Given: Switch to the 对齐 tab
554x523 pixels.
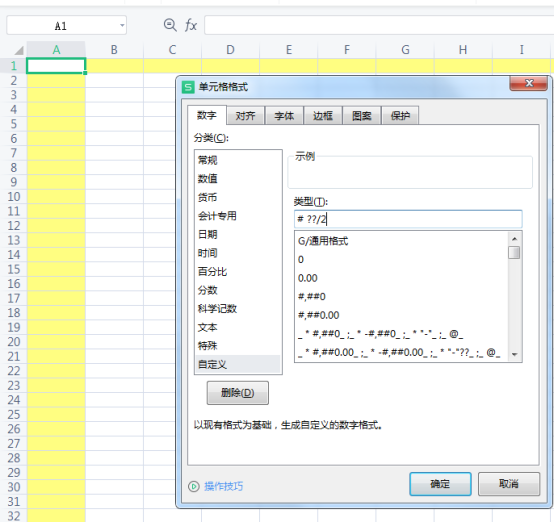Looking at the screenshot, I should click(x=245, y=116).
